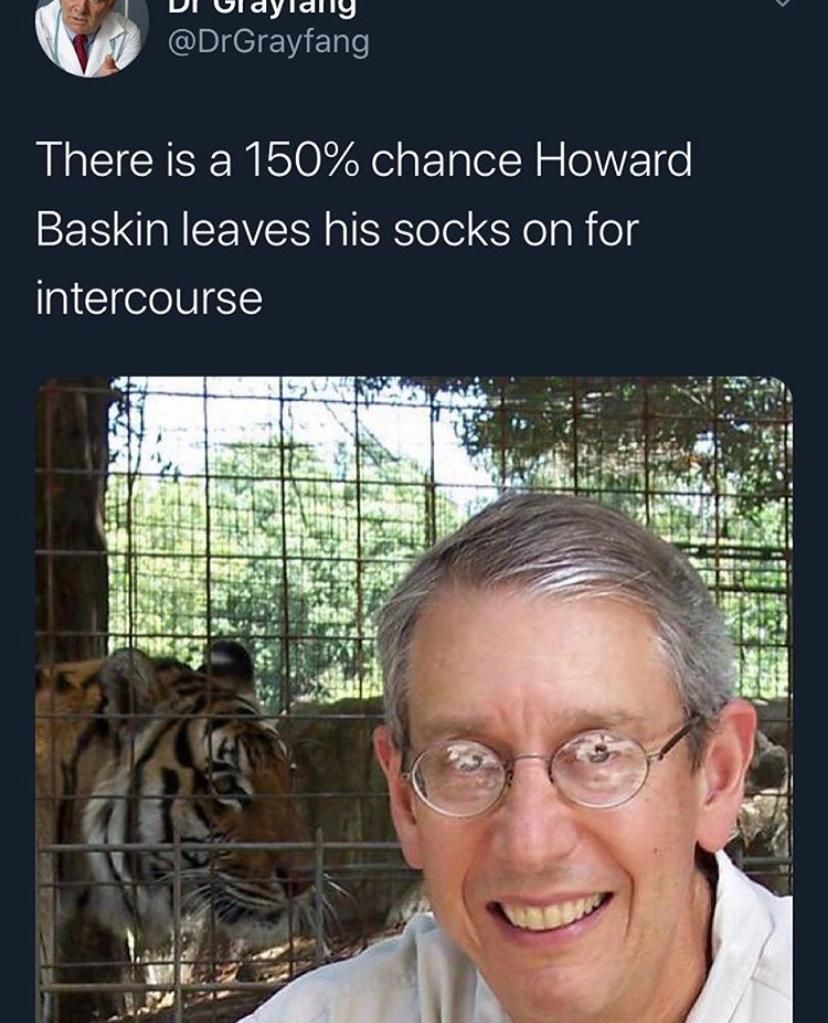Tap the Dr Grayfang display name
This screenshot has height=1023, width=828.
[262, 8]
